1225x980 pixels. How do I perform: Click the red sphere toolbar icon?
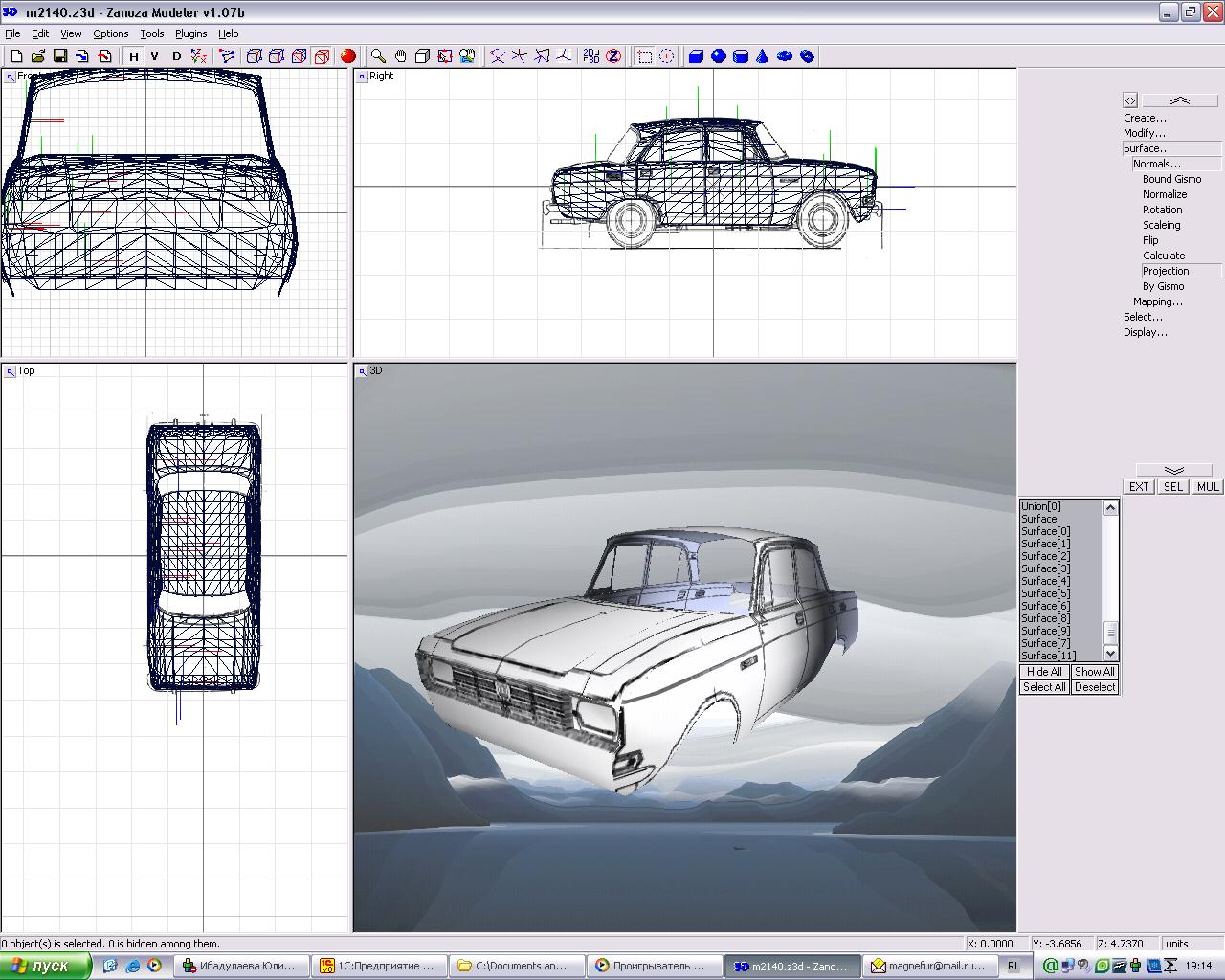348,56
